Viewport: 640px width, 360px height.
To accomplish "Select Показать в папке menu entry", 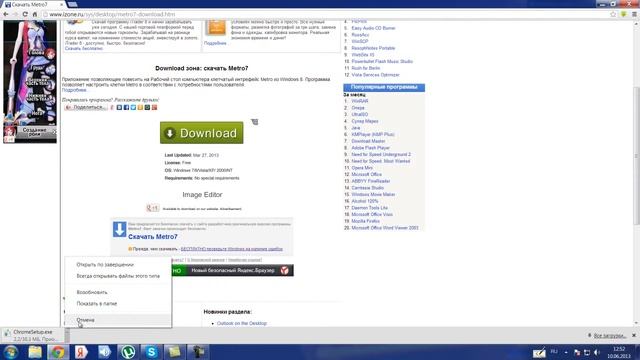I will [x=97, y=304].
